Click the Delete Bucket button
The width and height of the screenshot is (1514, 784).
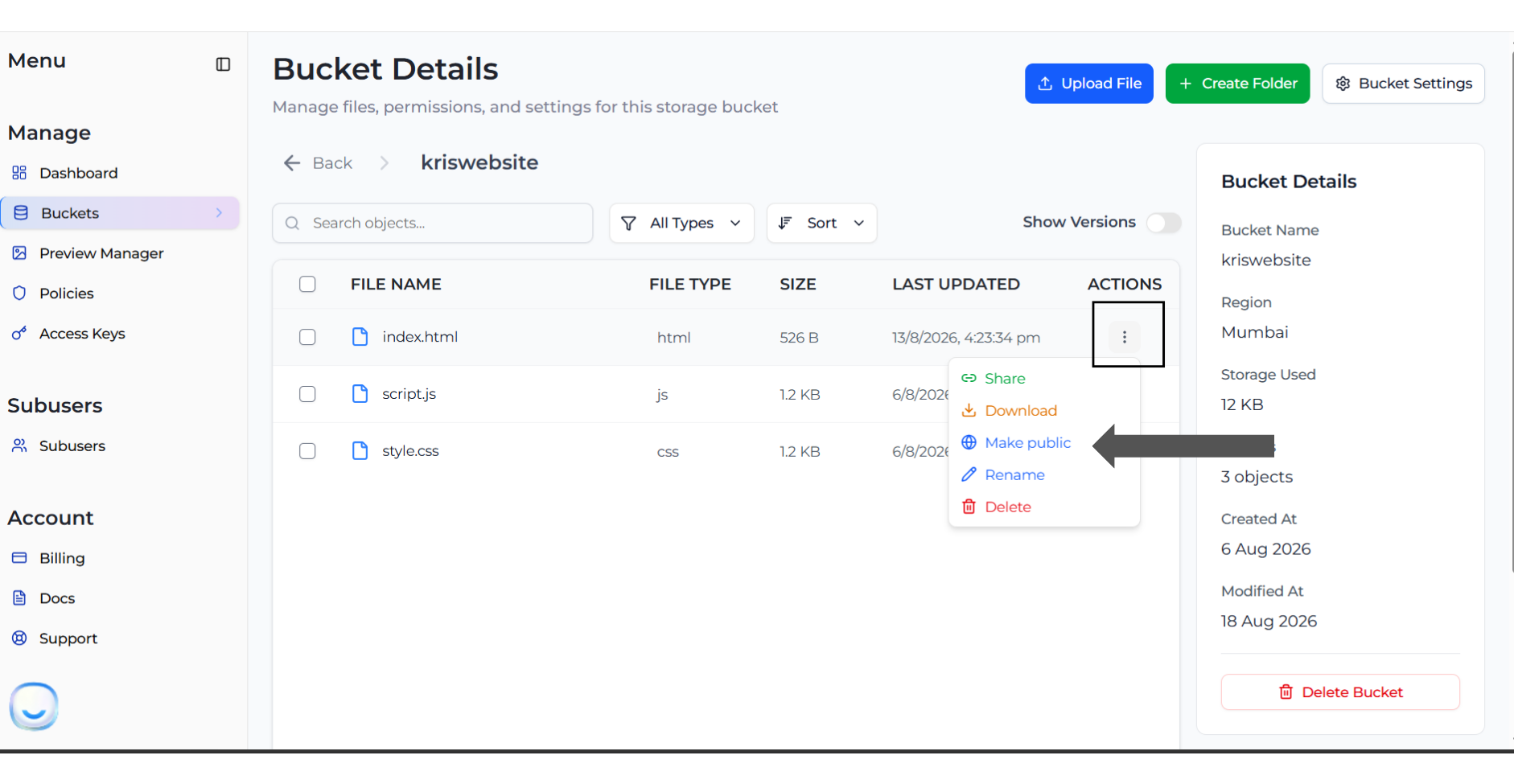1340,692
